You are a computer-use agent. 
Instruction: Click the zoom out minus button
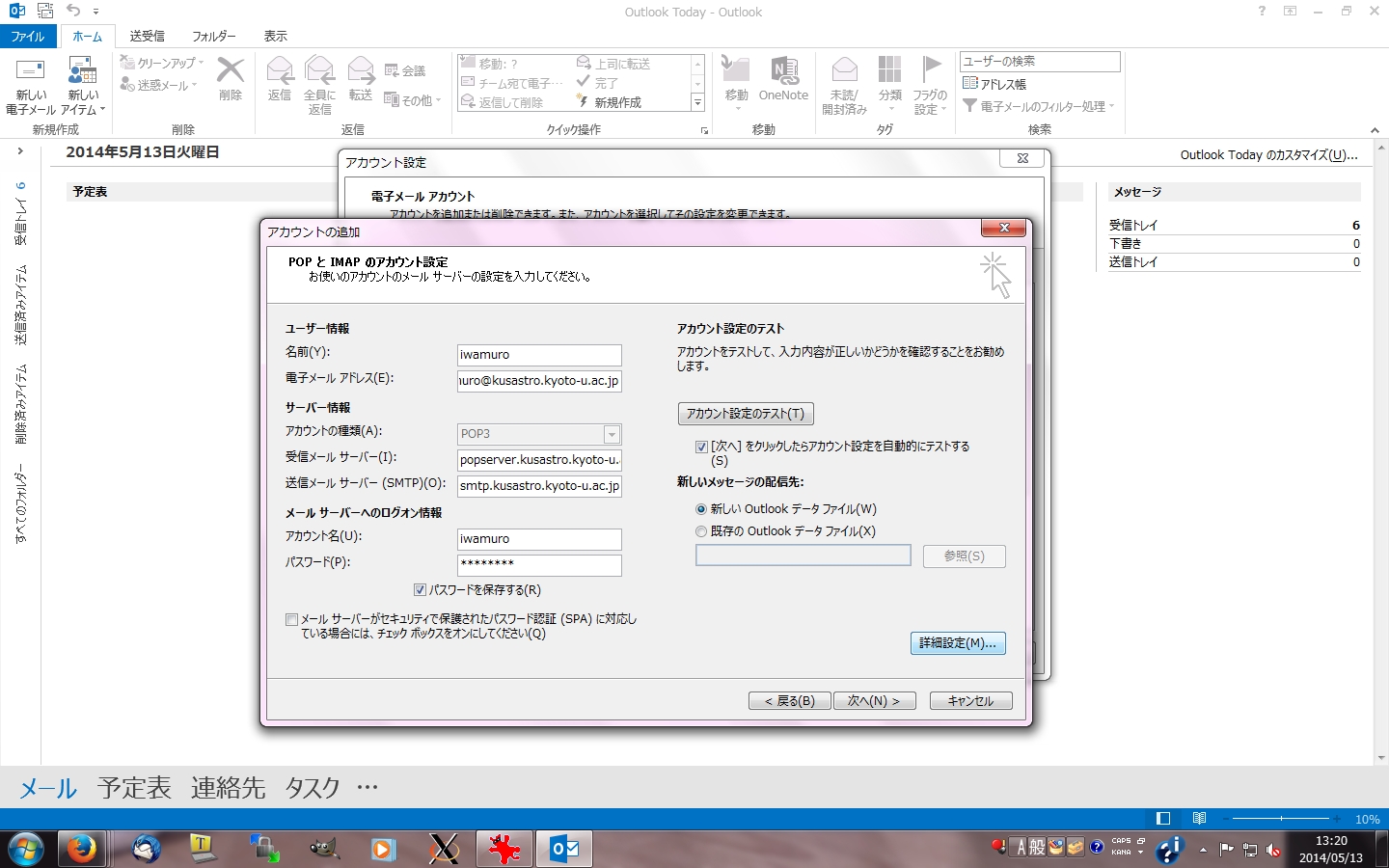coord(1224,819)
